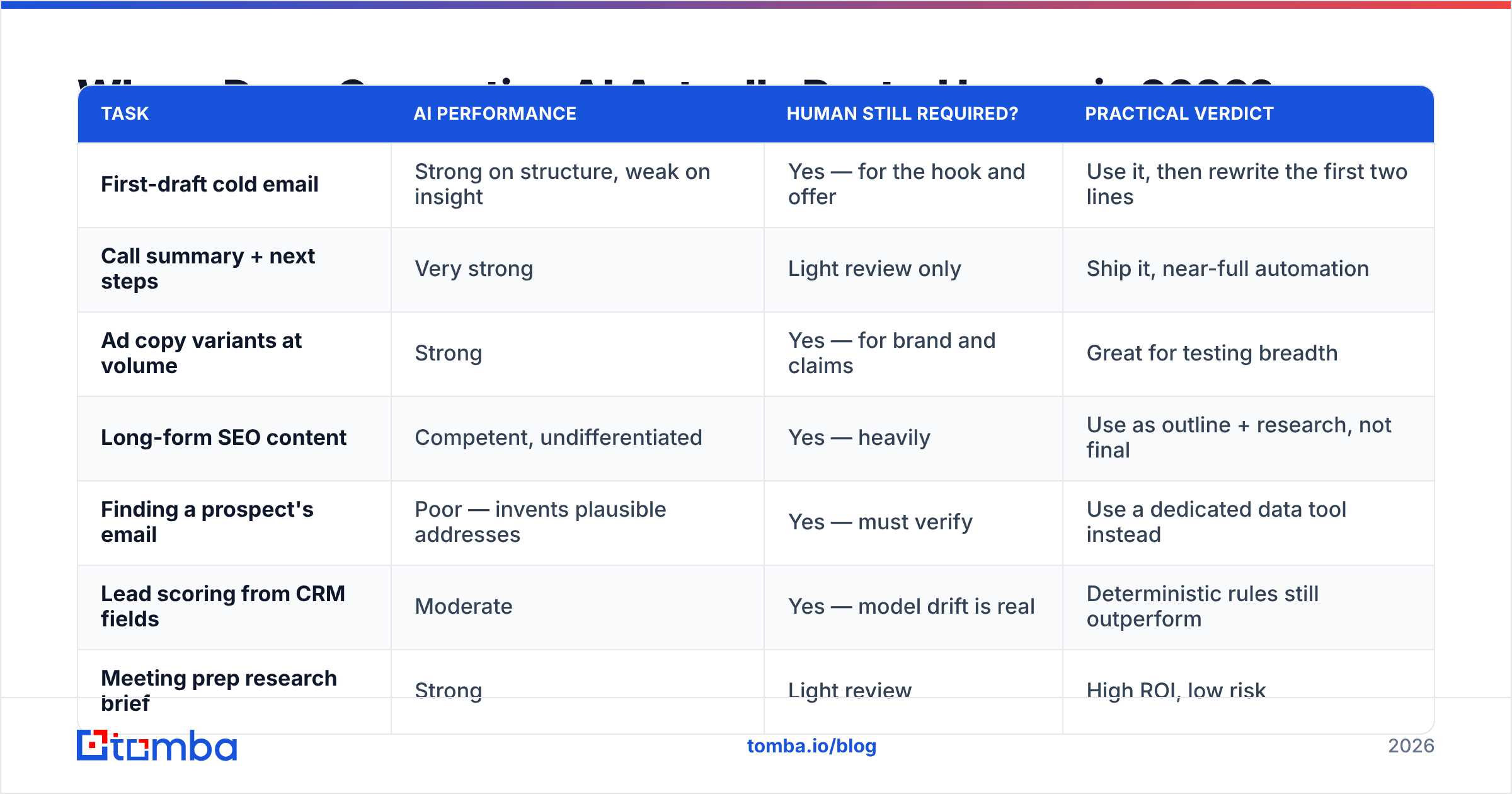
Task: Select the Finding a prospect's email cell
Action: point(234,523)
